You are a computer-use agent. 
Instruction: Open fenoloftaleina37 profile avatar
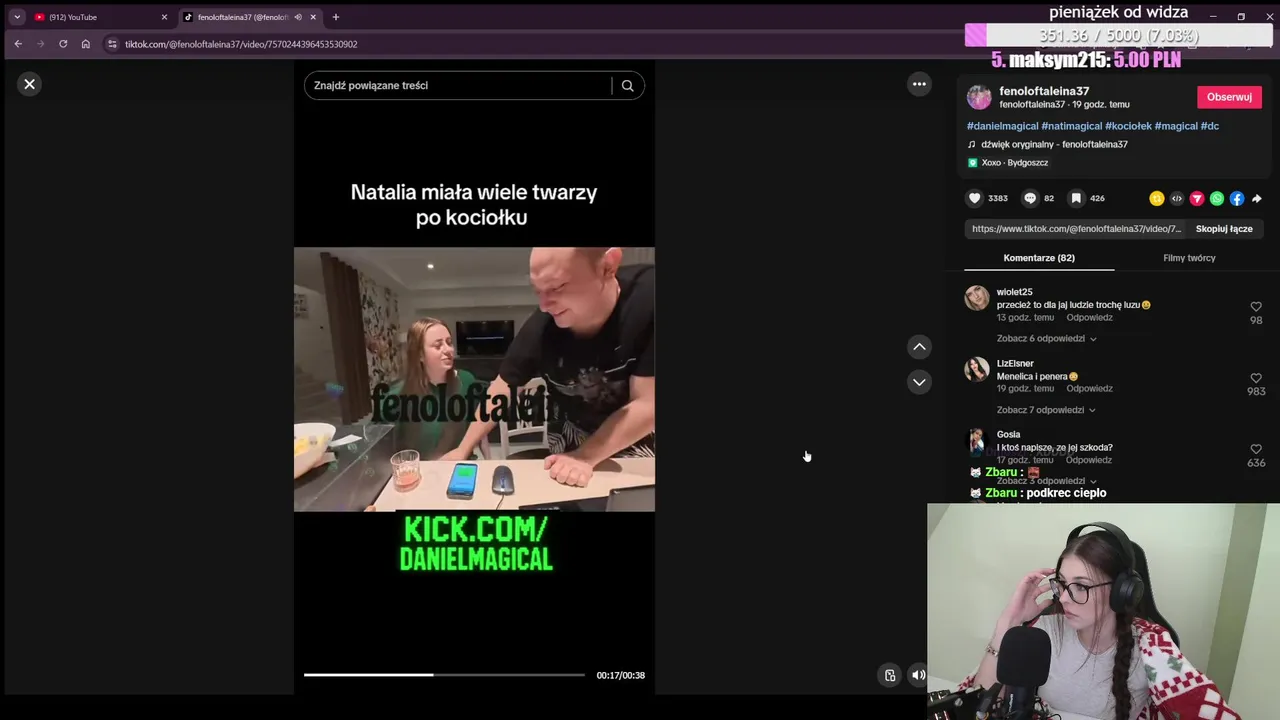point(979,97)
